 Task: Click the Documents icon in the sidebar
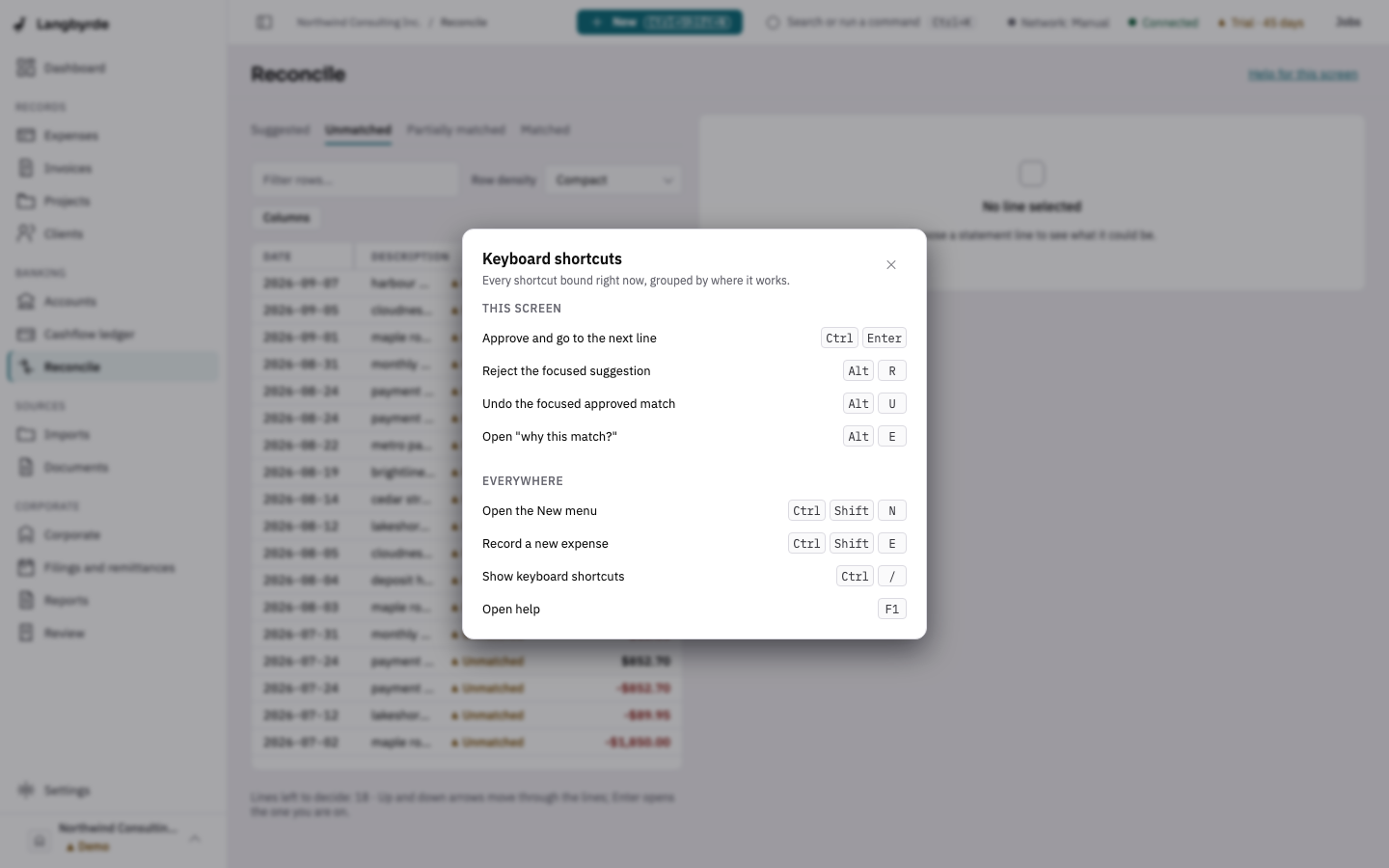(26, 467)
